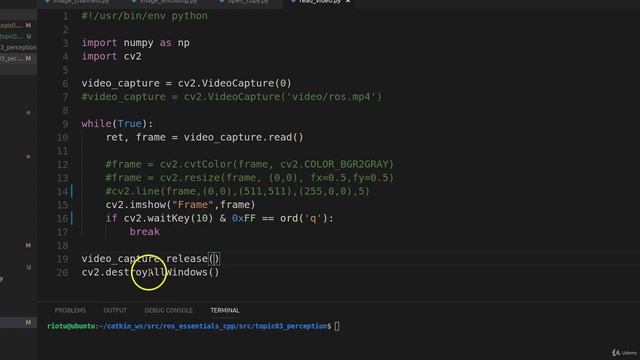The image size is (640, 360).
Task: Open the '3_perception' folder row in sidebar
Action: (18, 47)
